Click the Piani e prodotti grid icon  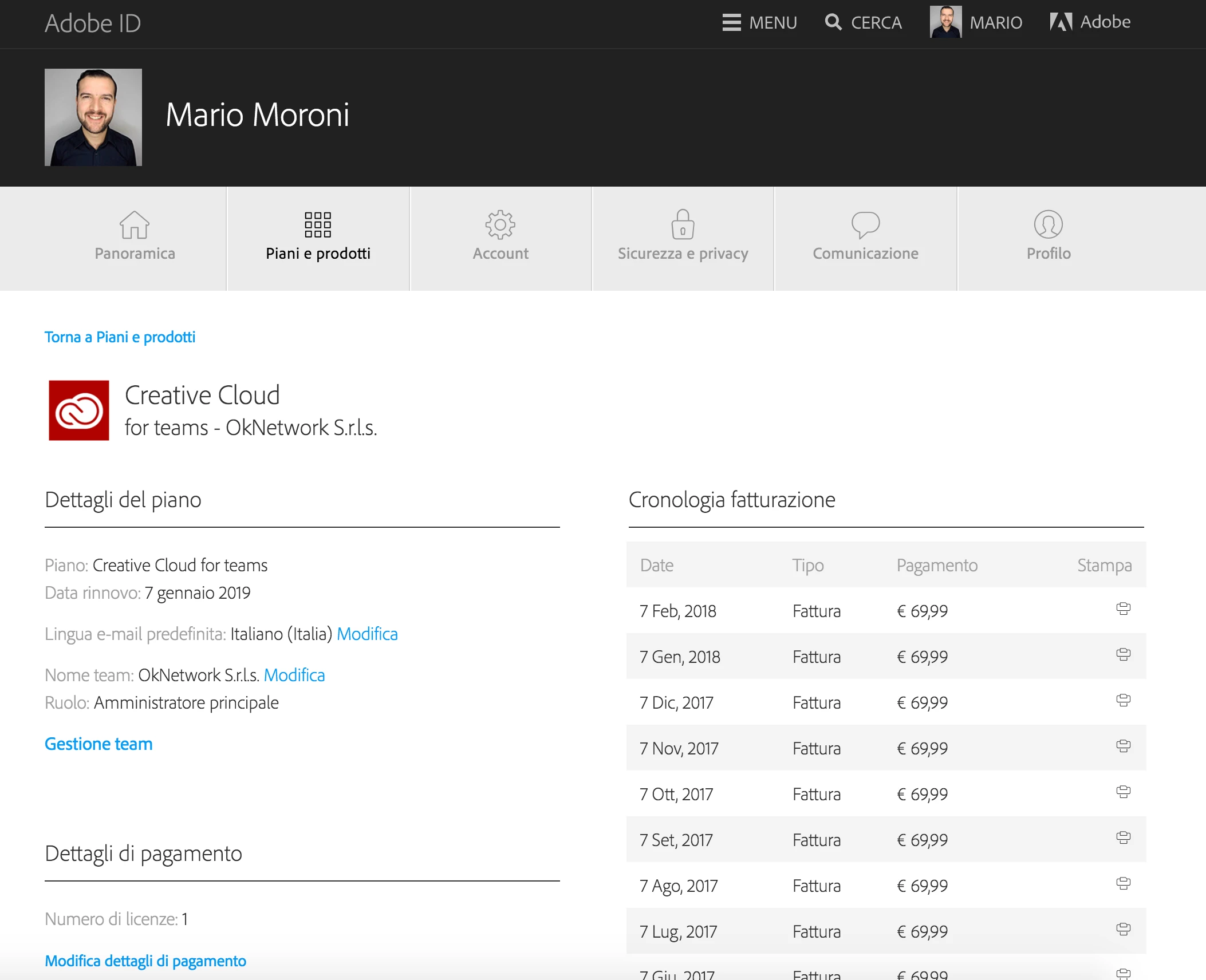pos(318,224)
